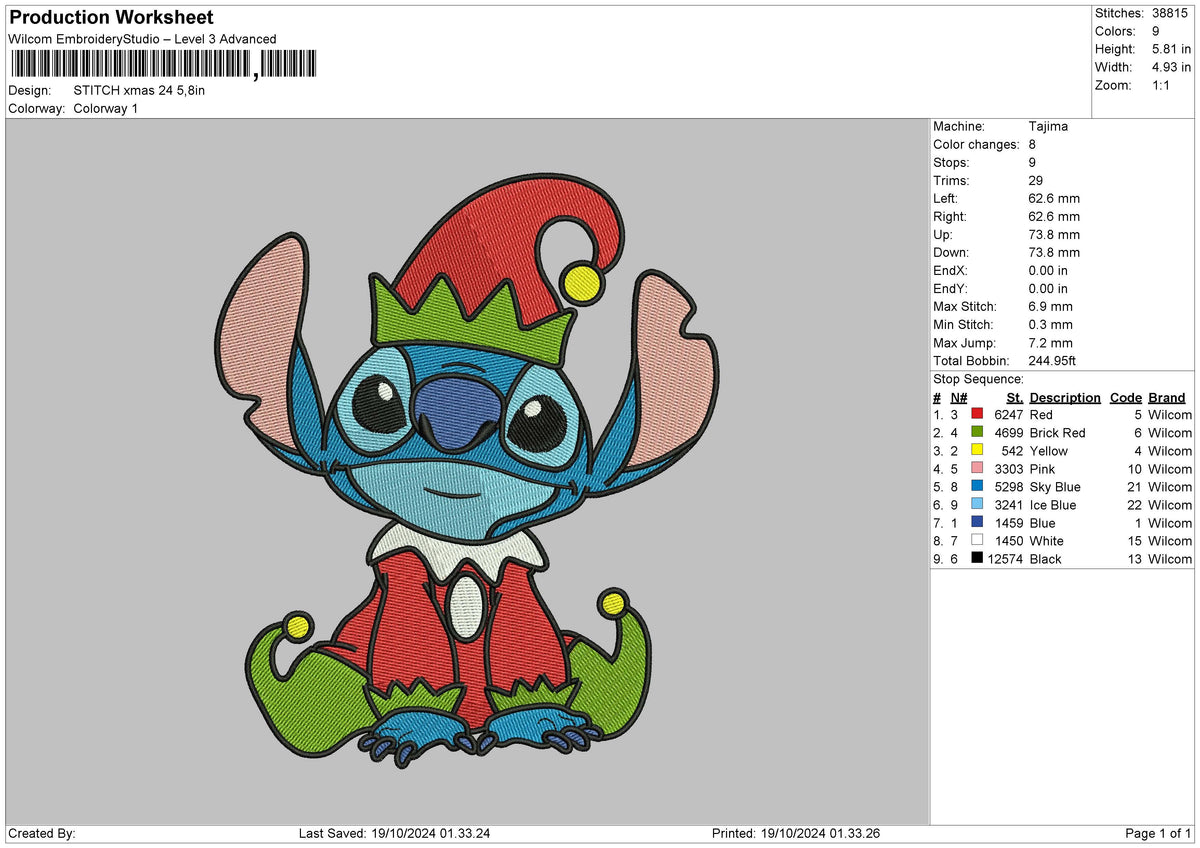Click the Created By label
The height and width of the screenshot is (848, 1200).
coord(42,833)
